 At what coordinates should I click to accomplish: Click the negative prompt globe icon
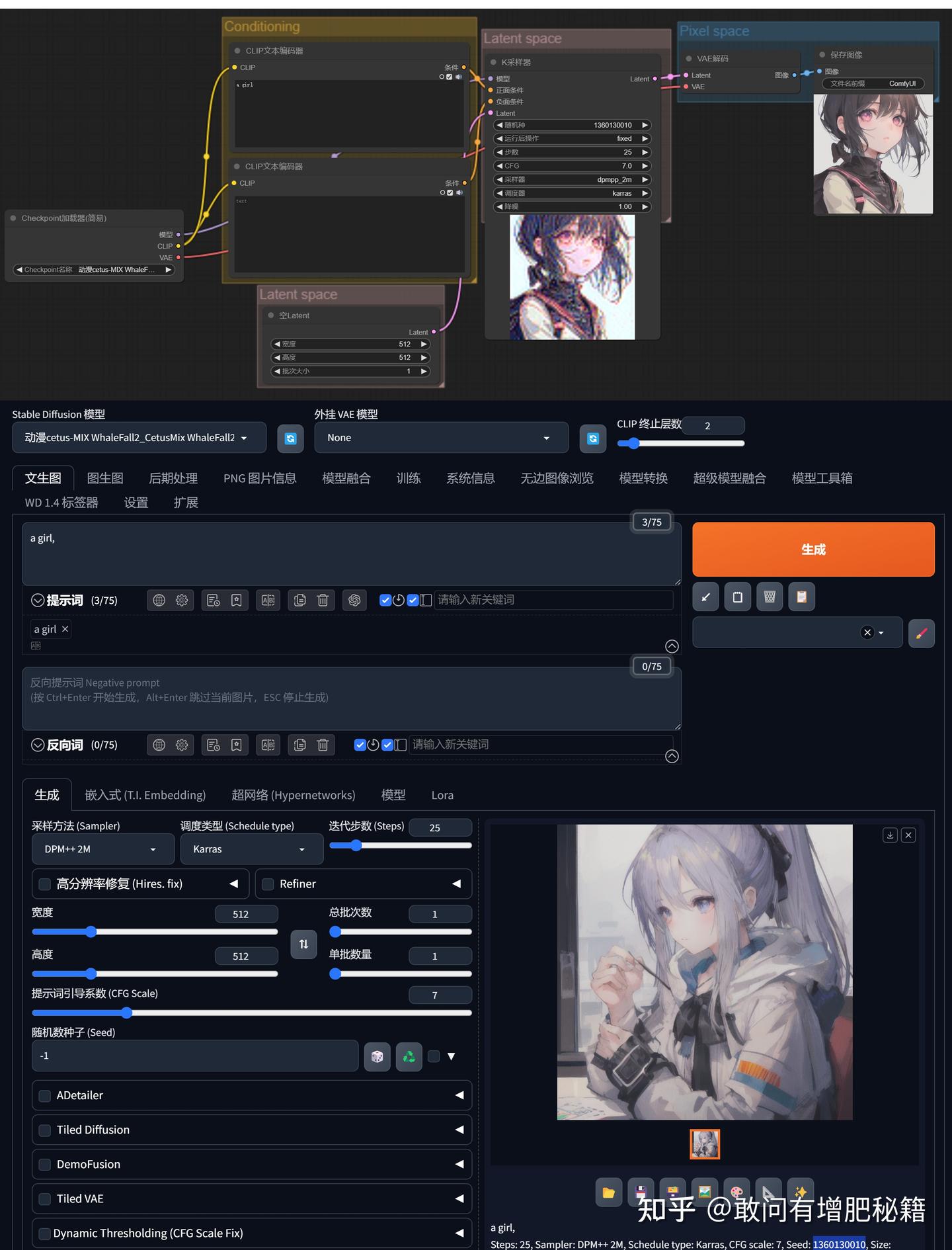(159, 745)
